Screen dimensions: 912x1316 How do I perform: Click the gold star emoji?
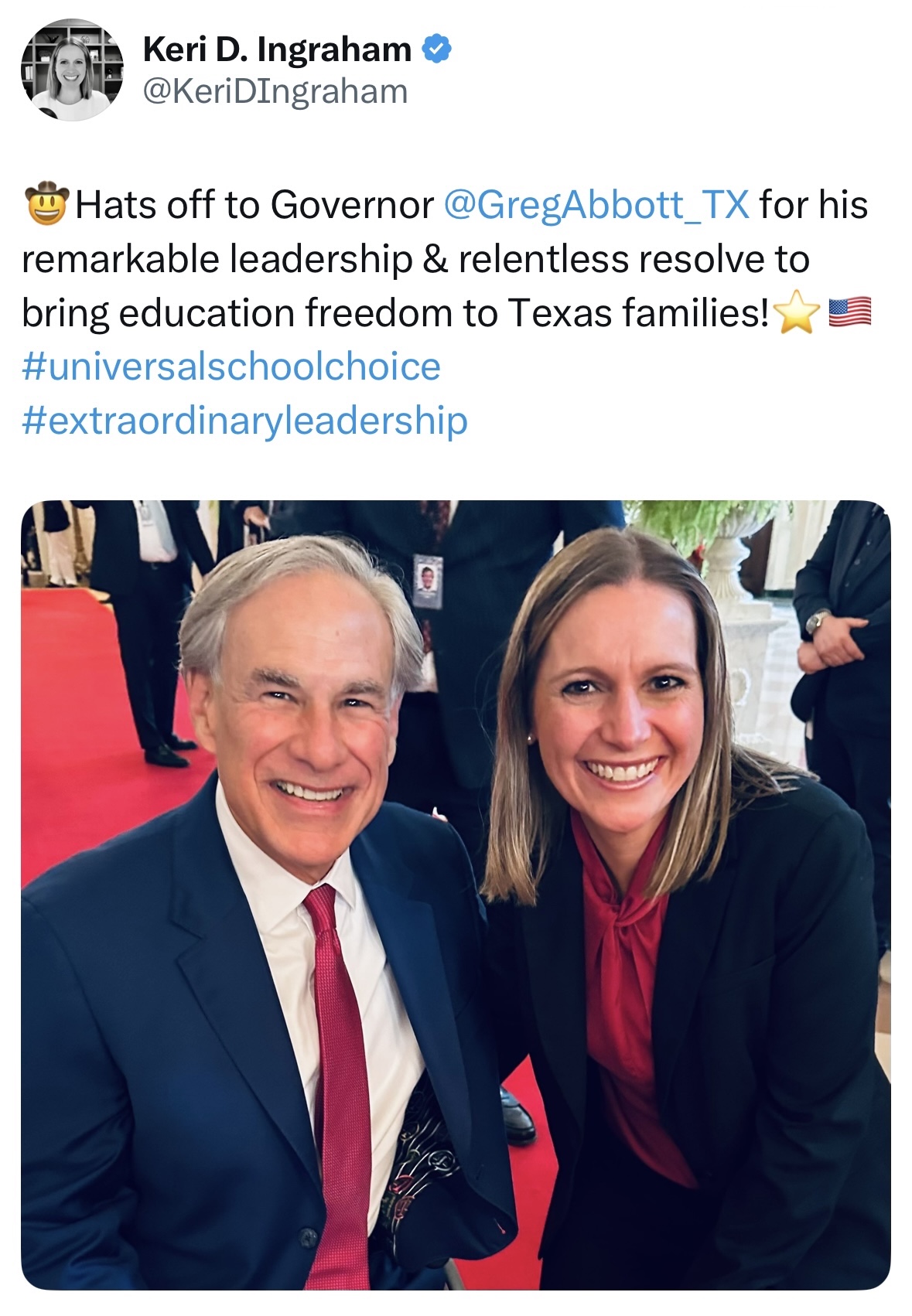point(797,313)
